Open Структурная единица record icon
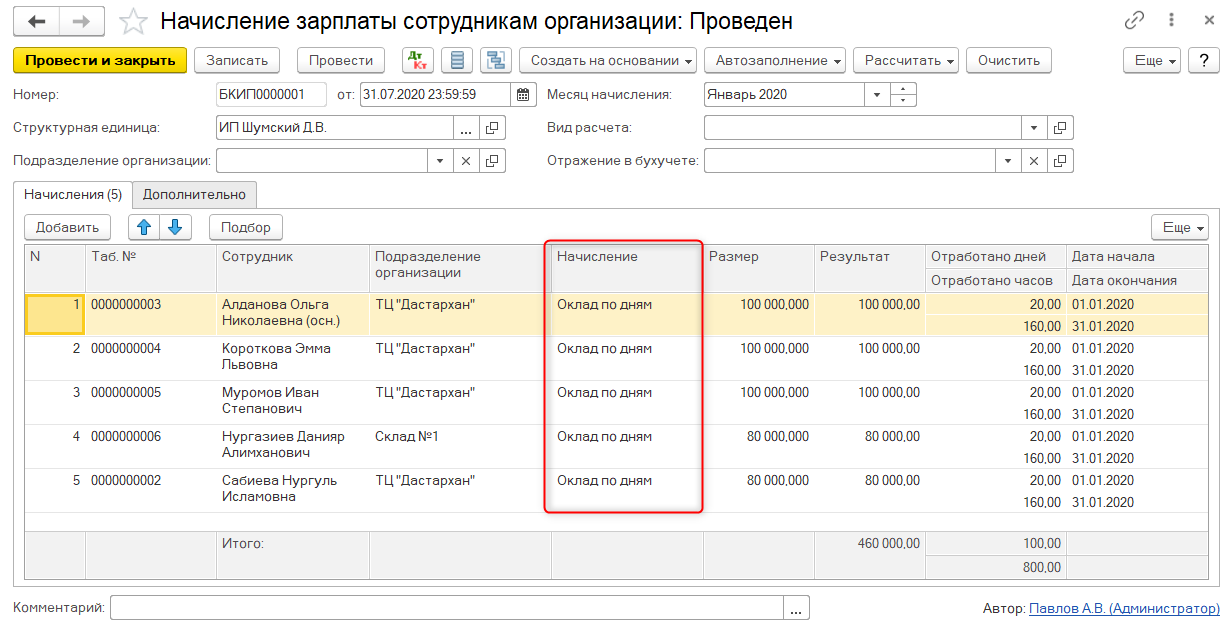 coord(493,128)
